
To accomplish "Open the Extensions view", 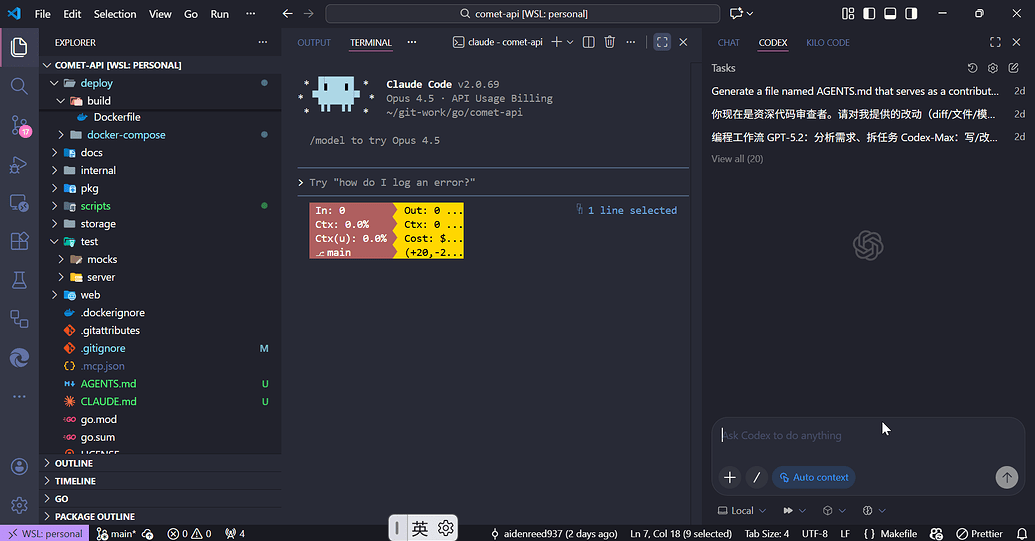I will tap(19, 241).
